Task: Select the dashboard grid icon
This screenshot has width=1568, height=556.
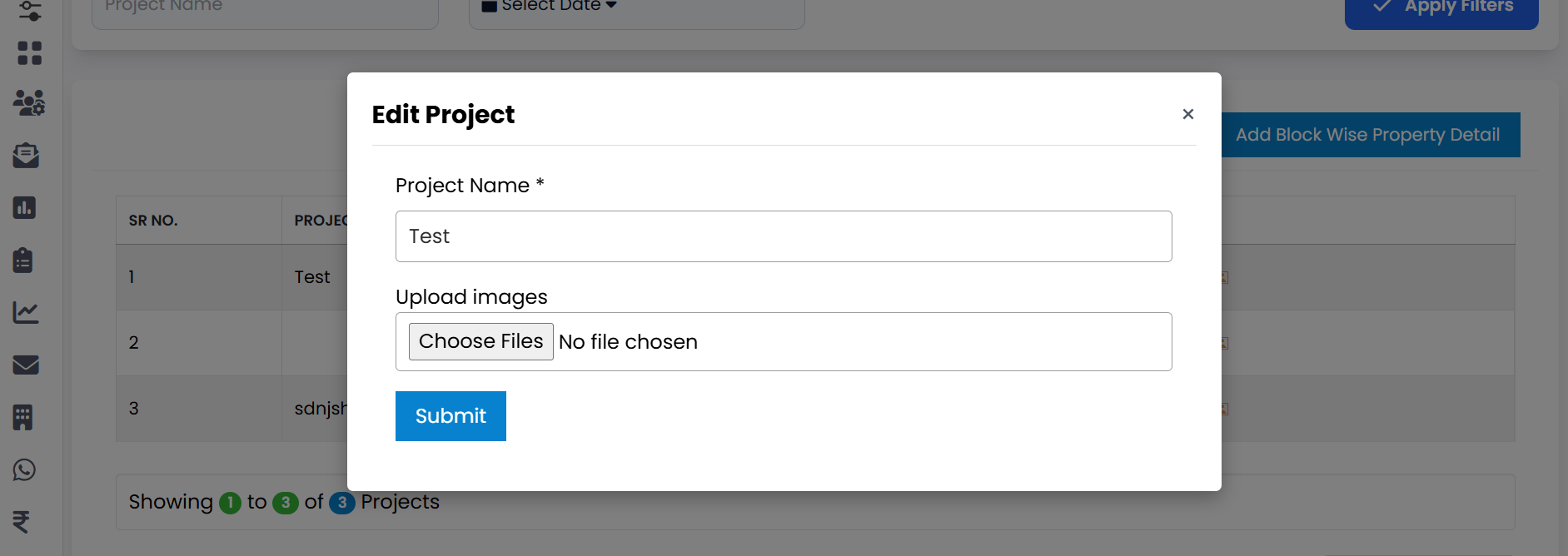Action: pyautogui.click(x=30, y=53)
